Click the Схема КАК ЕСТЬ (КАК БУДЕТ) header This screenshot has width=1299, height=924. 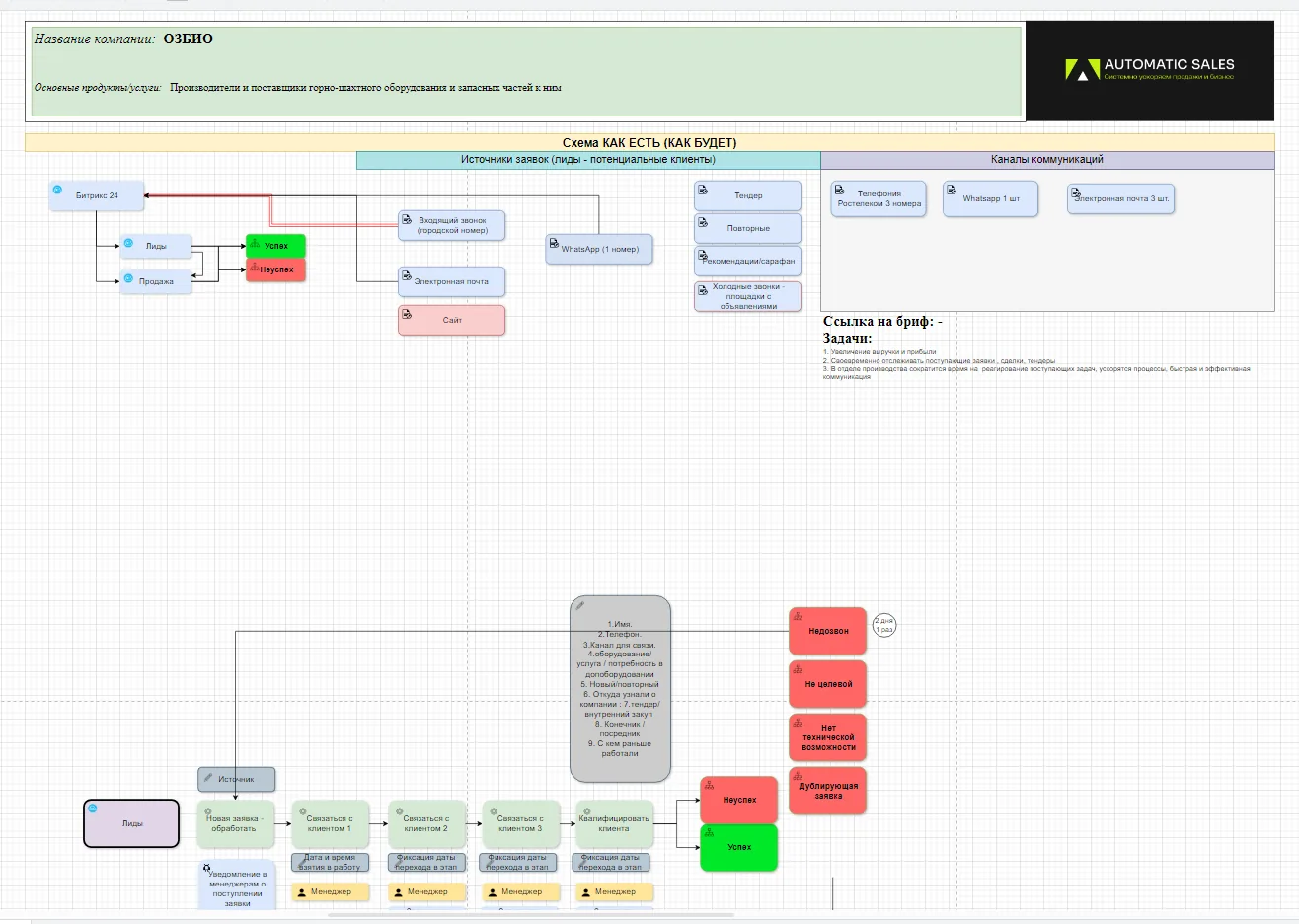(x=649, y=142)
